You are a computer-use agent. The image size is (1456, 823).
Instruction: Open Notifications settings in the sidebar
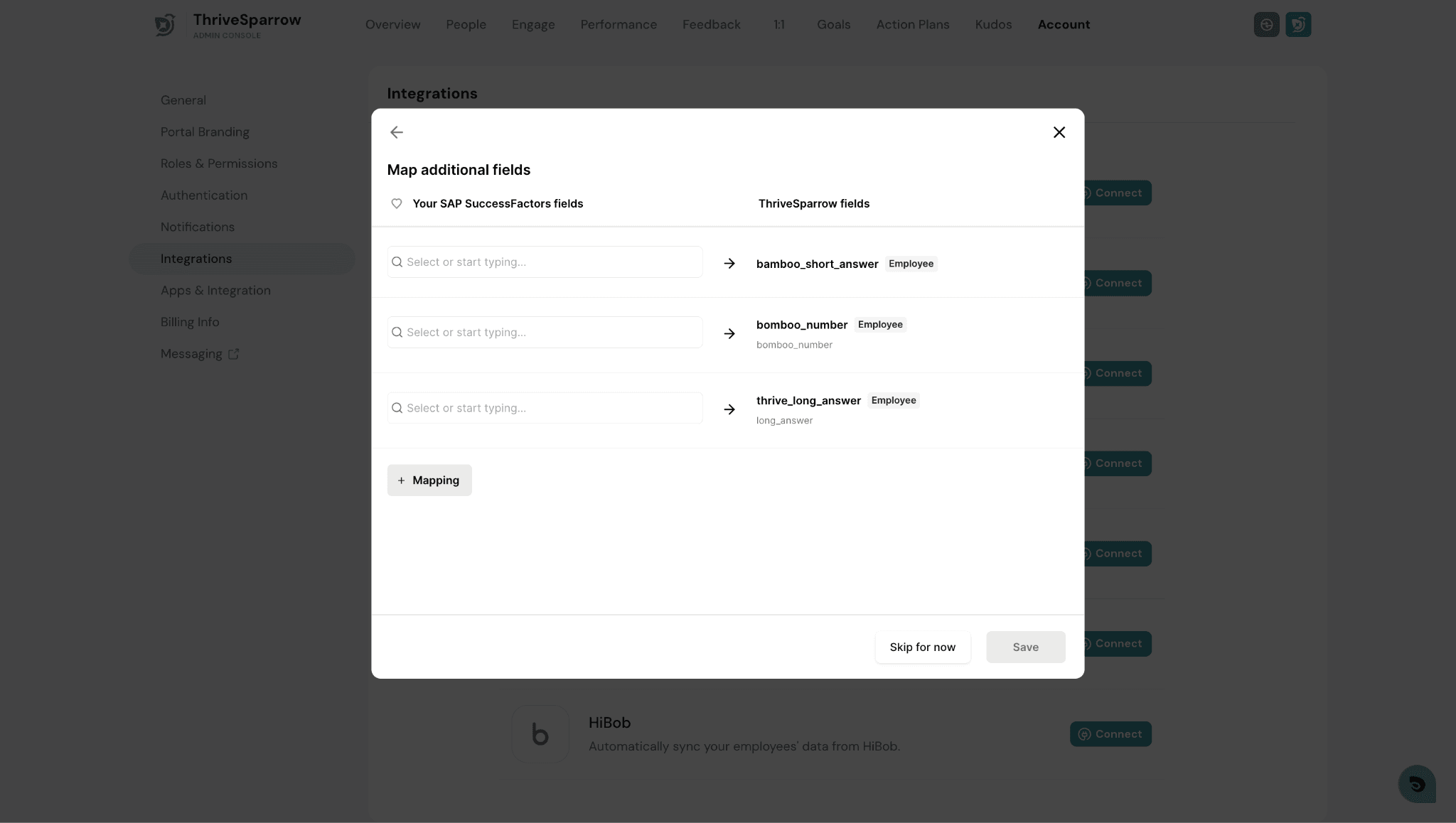click(x=198, y=227)
